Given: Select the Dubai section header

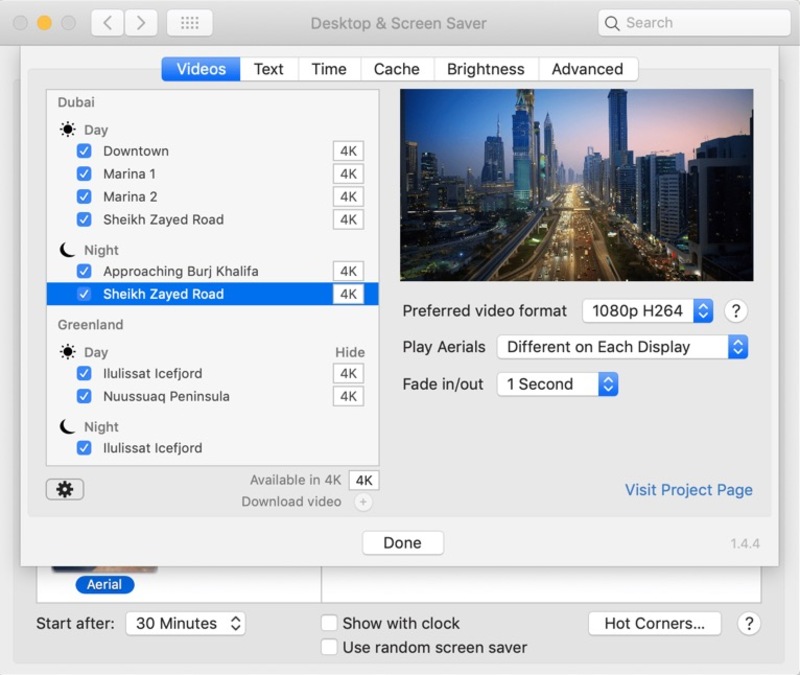Looking at the screenshot, I should point(76,103).
